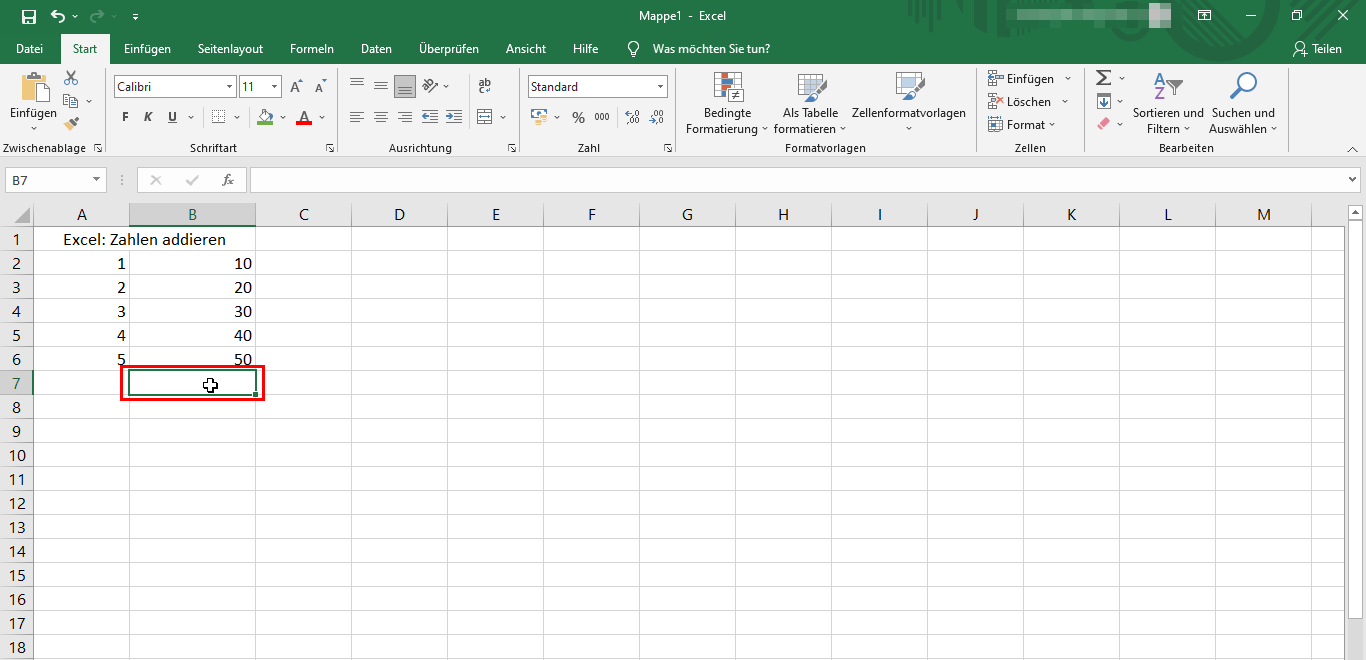
Task: Click the wrap text icon
Action: [485, 86]
